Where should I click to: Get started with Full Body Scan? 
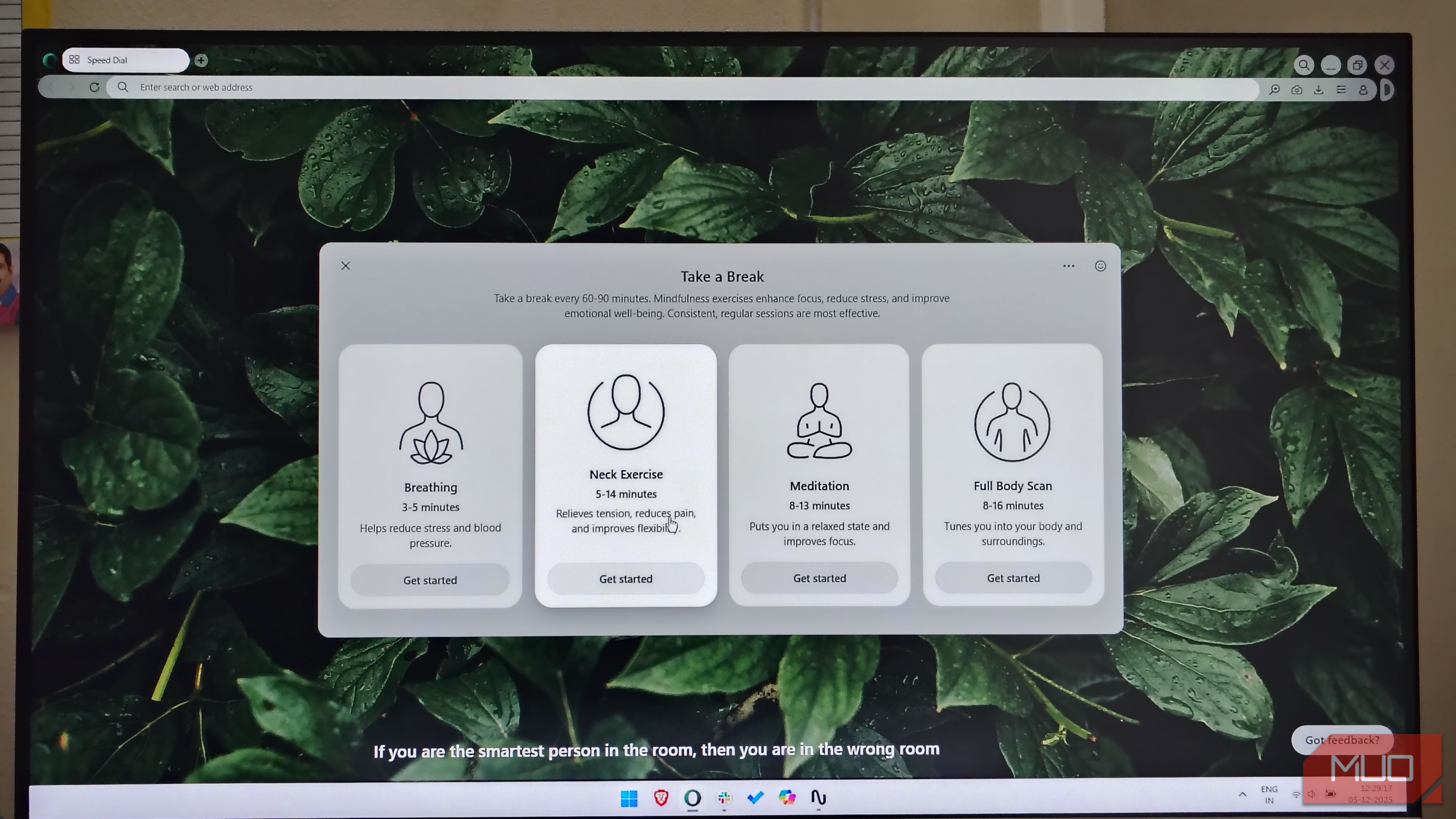point(1013,579)
